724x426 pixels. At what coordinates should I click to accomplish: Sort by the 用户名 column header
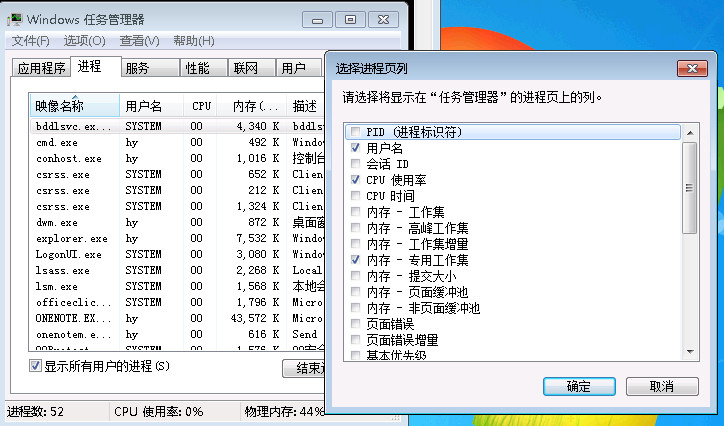click(x=151, y=106)
